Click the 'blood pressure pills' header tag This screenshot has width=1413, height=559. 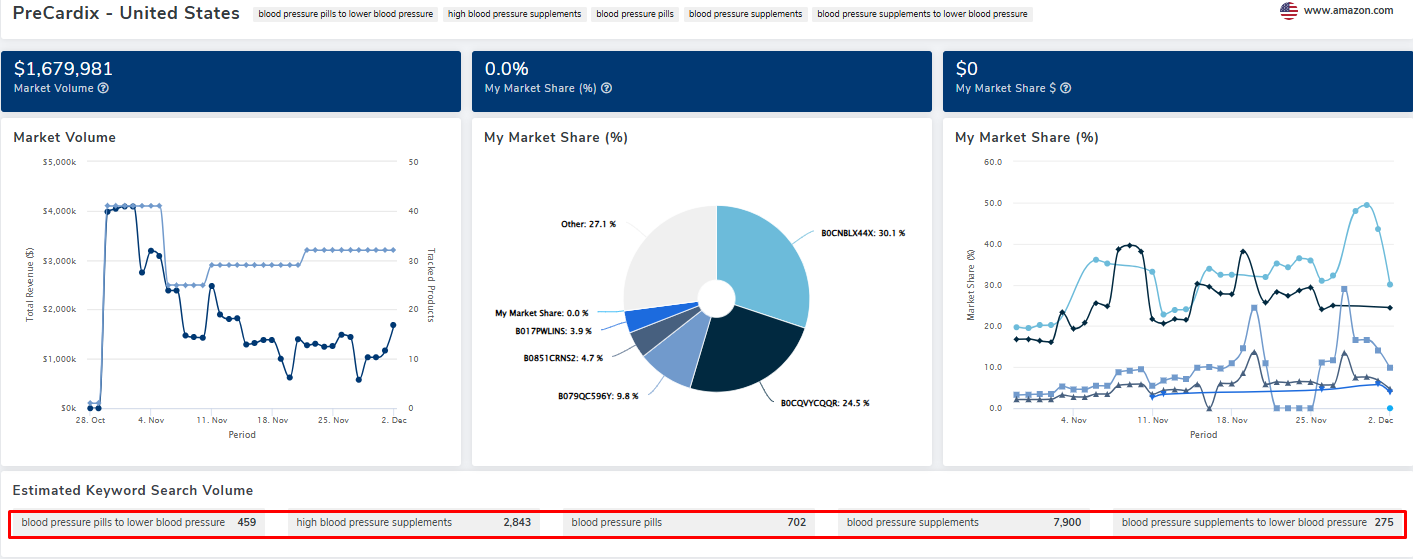click(635, 14)
